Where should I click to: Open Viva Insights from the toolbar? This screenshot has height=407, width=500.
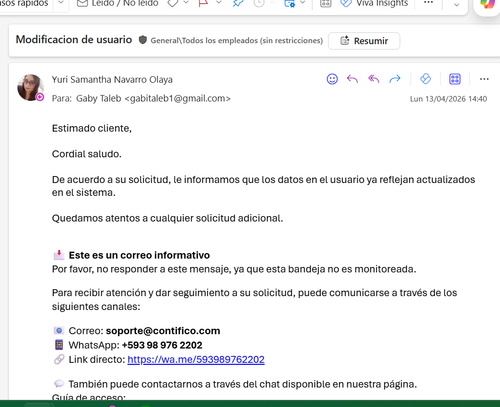coord(374,3)
